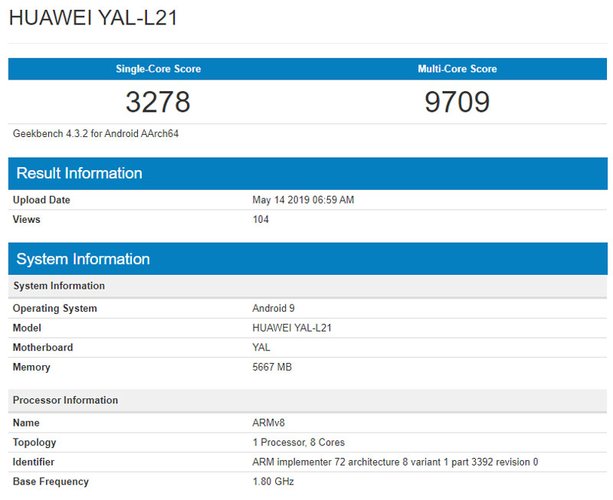Screen dimensions: 613x500
Task: Select the Operating System label
Action: [x=55, y=308]
